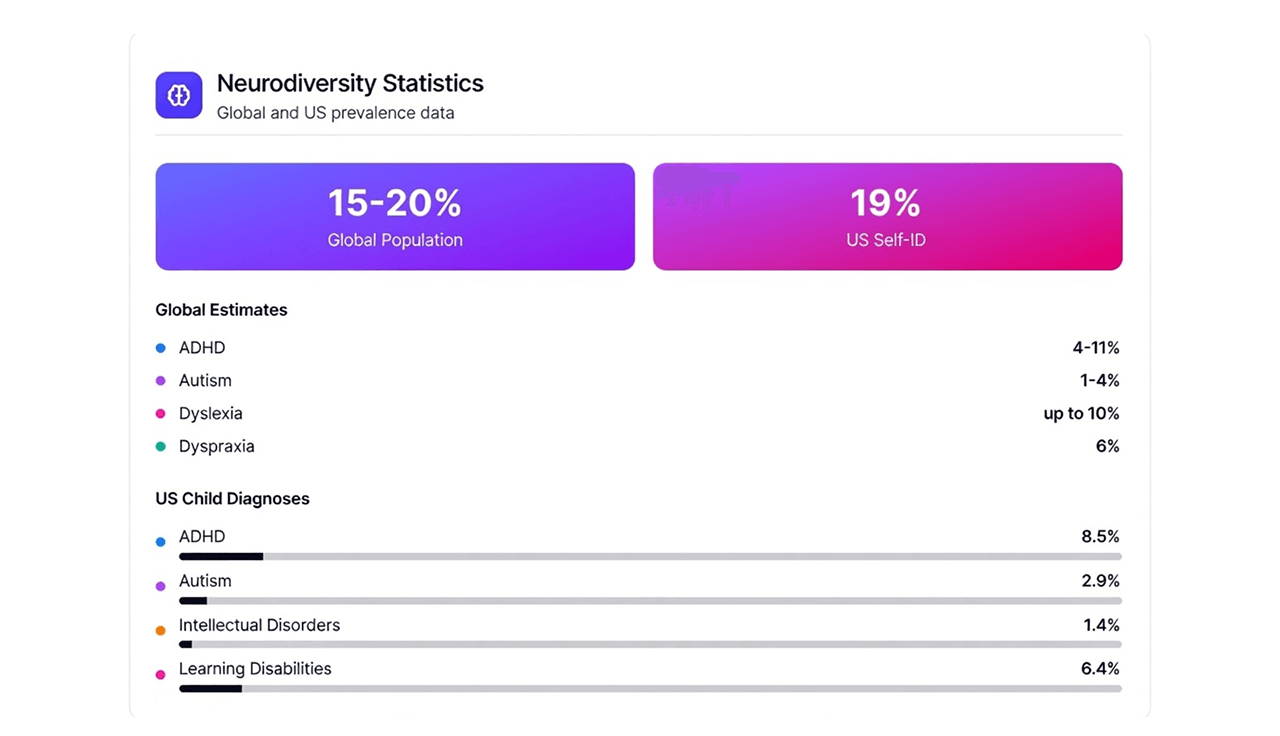Click the purple brain icon
This screenshot has height=736, width=1280.
coord(179,95)
